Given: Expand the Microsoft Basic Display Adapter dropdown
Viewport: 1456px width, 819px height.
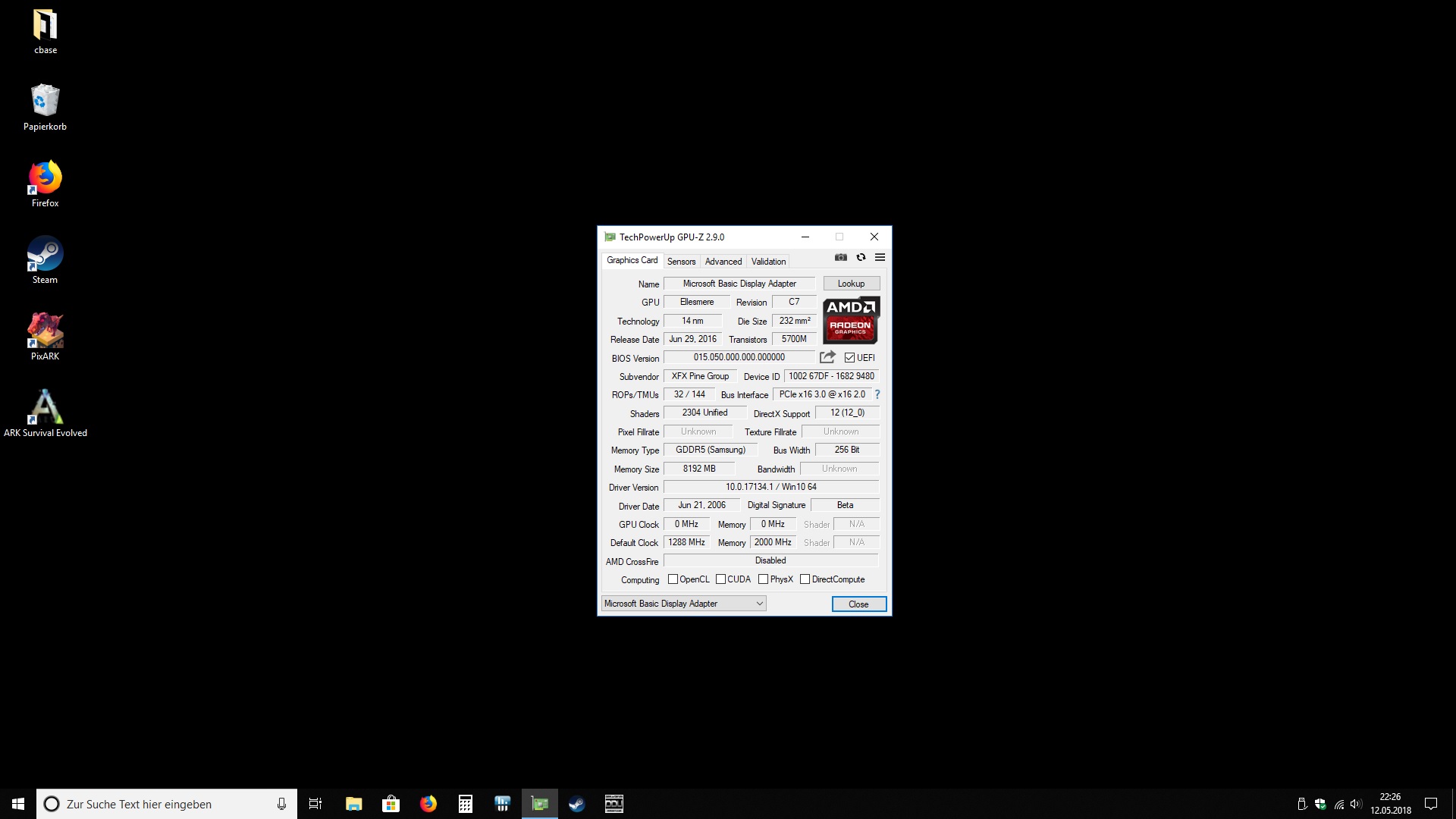Looking at the screenshot, I should pyautogui.click(x=683, y=604).
